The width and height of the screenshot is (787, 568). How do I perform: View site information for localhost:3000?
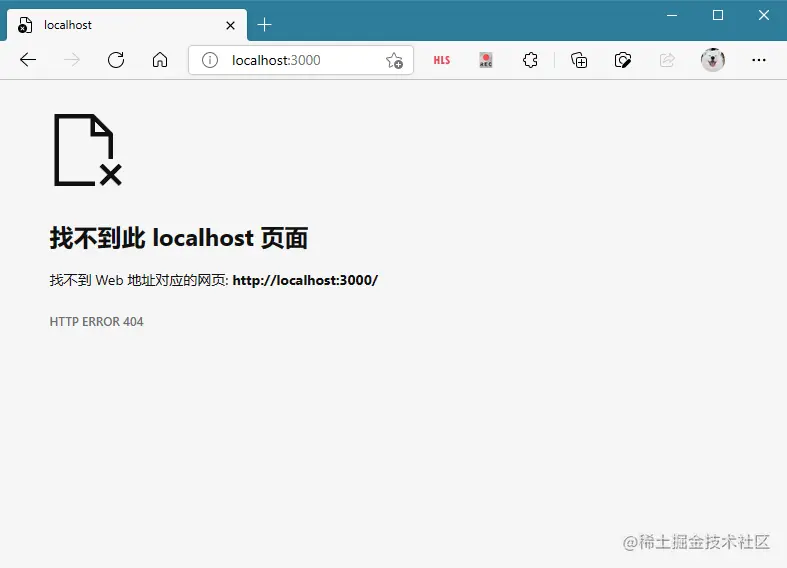pyautogui.click(x=209, y=60)
